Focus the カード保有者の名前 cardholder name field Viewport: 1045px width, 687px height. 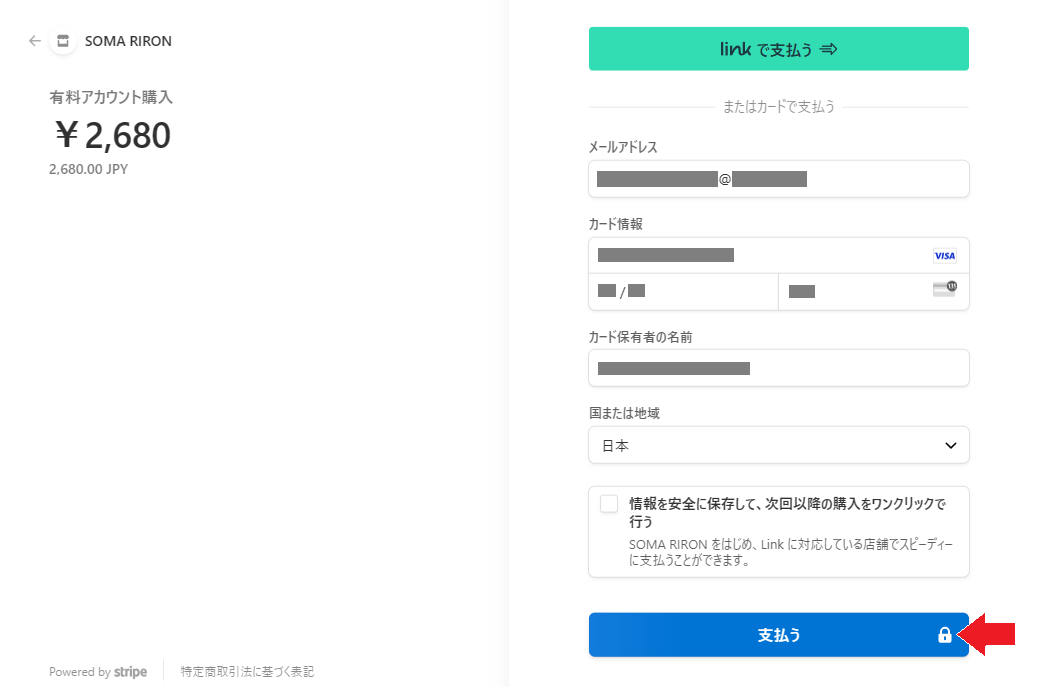point(778,368)
